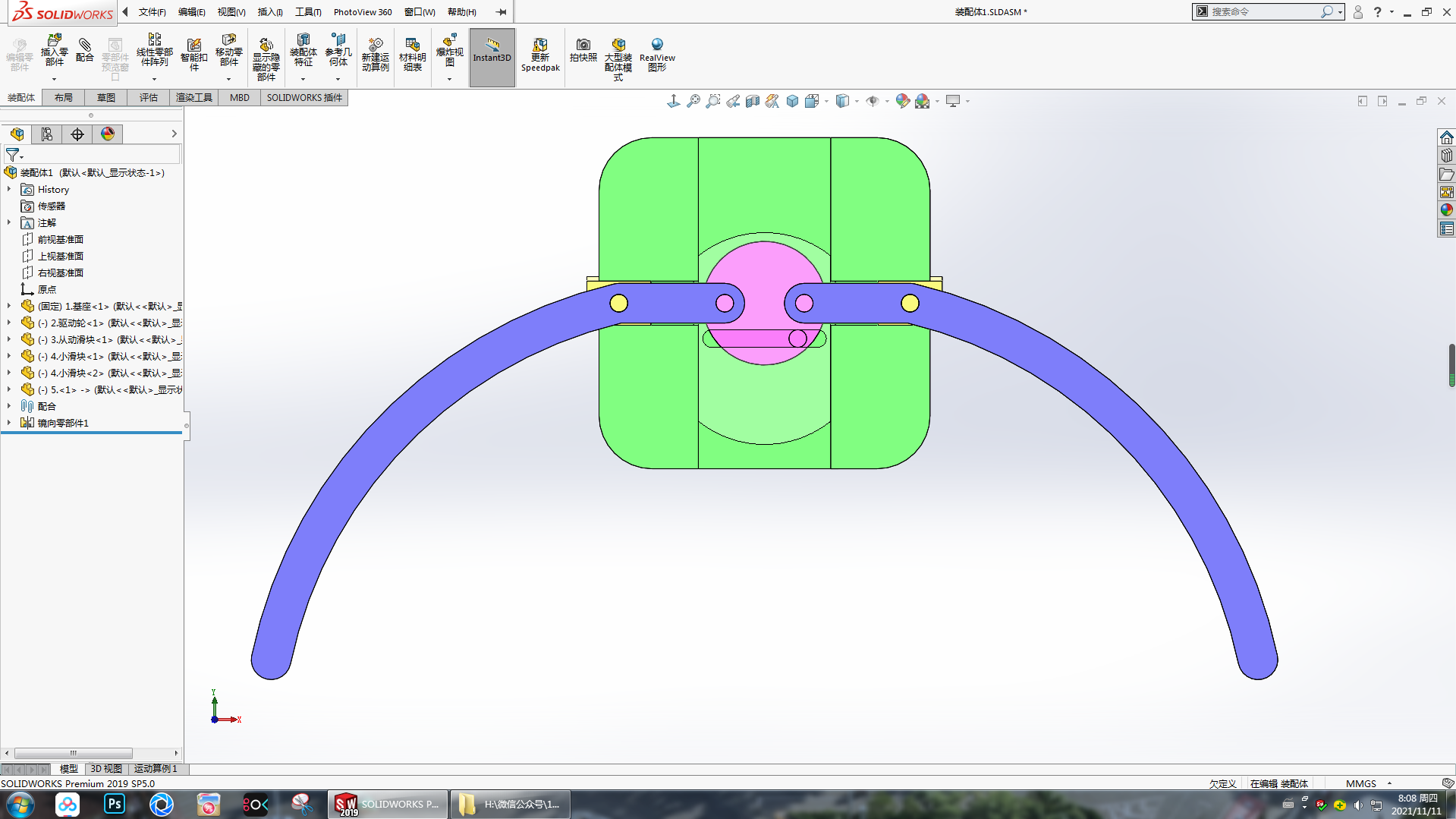1456x819 pixels.
Task: Open Photoshop from Windows taskbar
Action: (115, 804)
